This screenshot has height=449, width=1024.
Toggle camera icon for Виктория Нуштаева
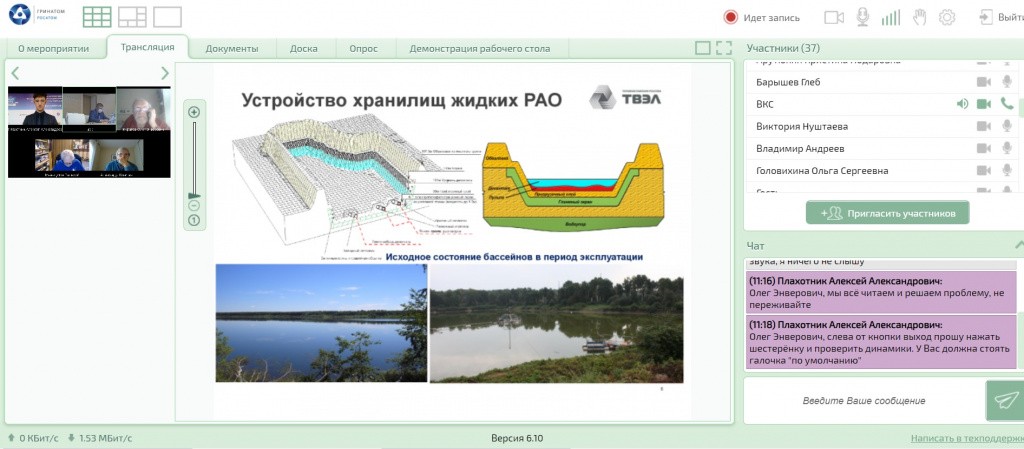(984, 126)
